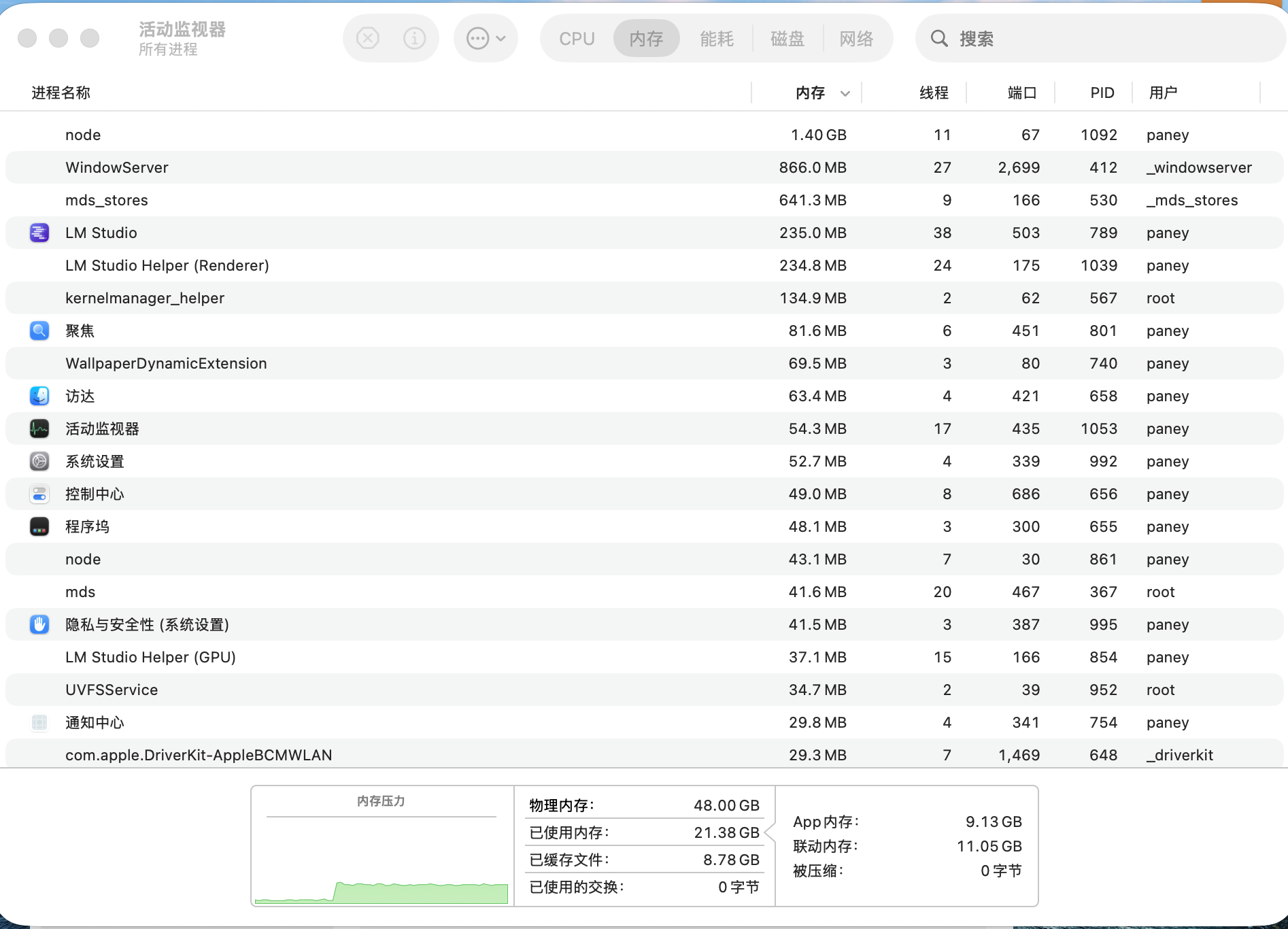Image resolution: width=1288 pixels, height=929 pixels.
Task: Click the 已使用的交换 0 字节 value
Action: coord(739,887)
